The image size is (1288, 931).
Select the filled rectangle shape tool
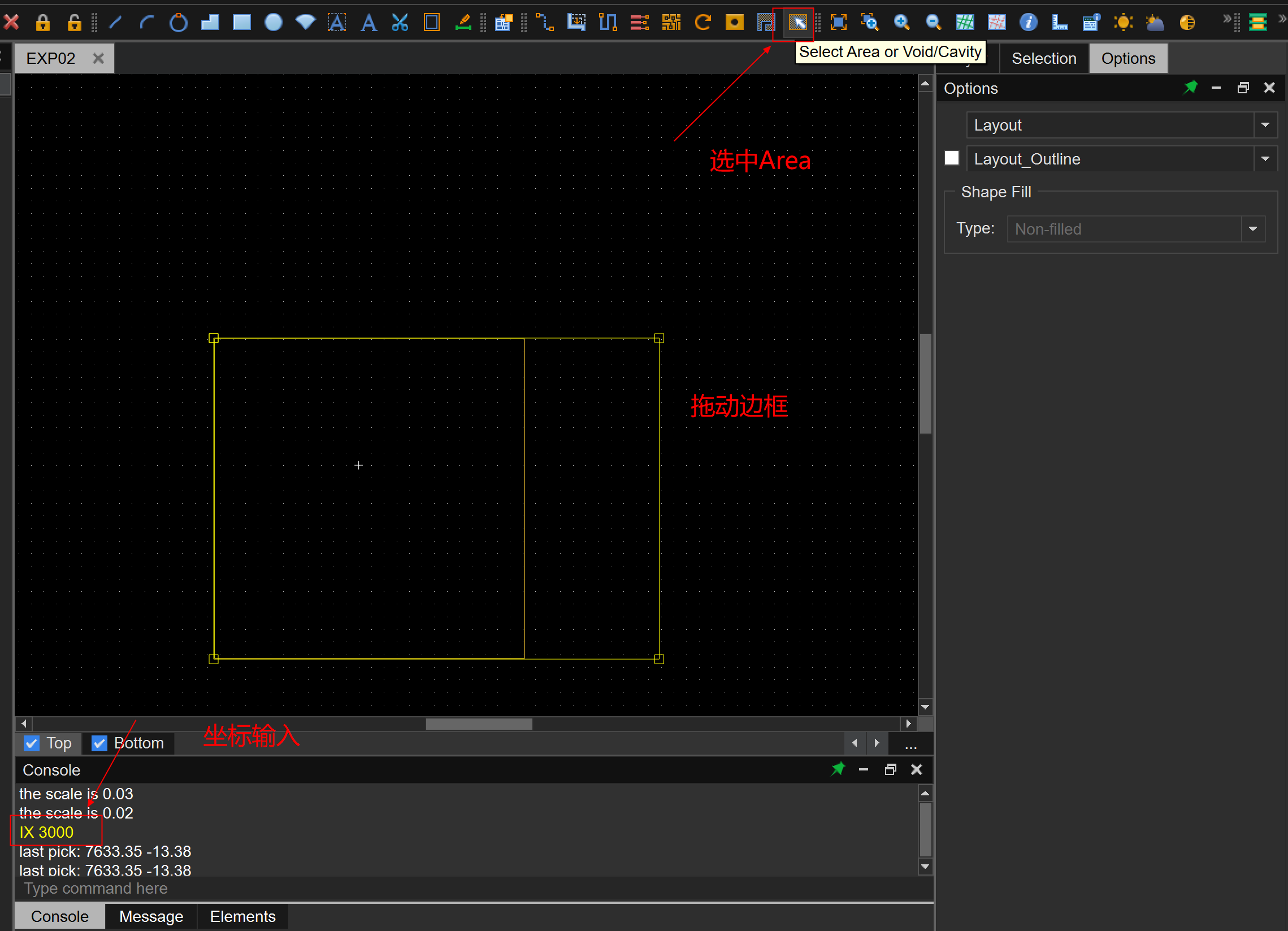click(242, 23)
